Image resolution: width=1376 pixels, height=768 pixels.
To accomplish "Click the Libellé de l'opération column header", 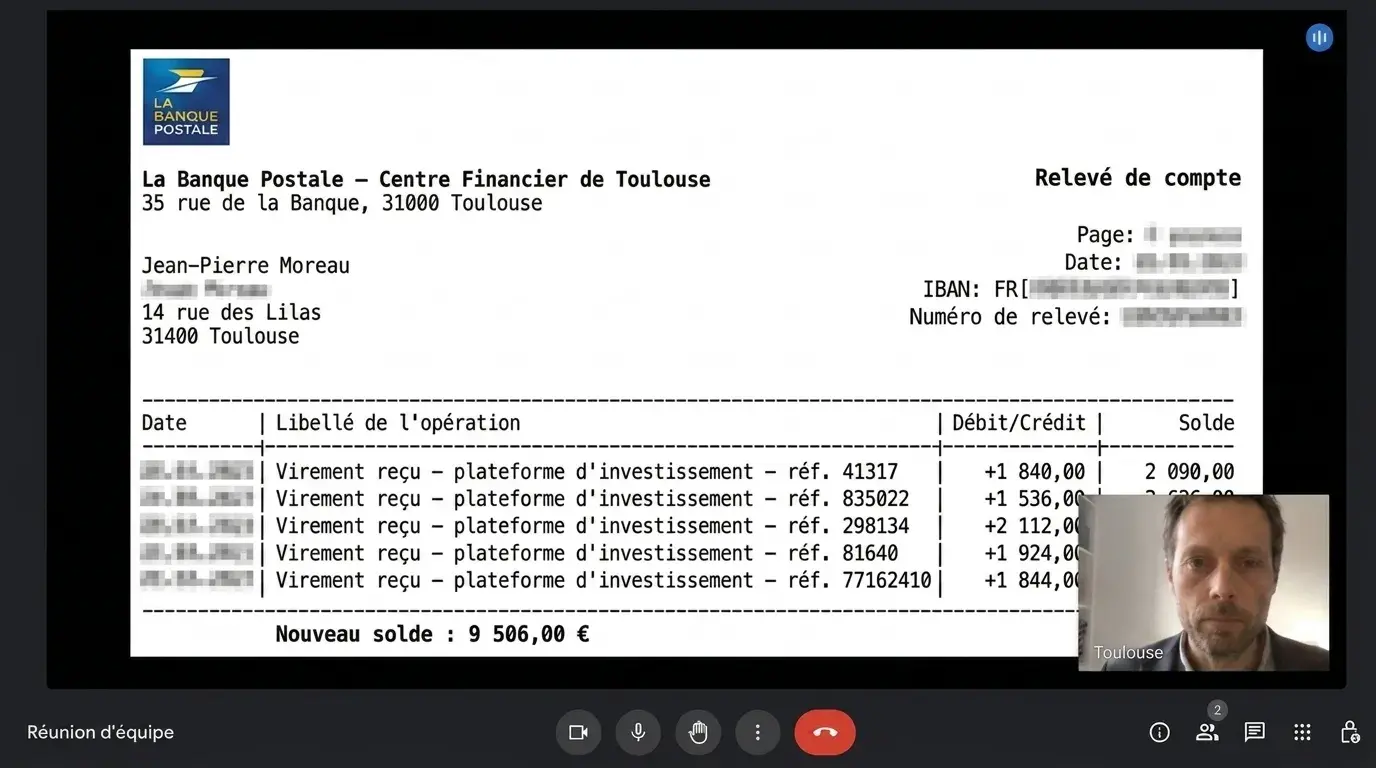I will tap(398, 423).
